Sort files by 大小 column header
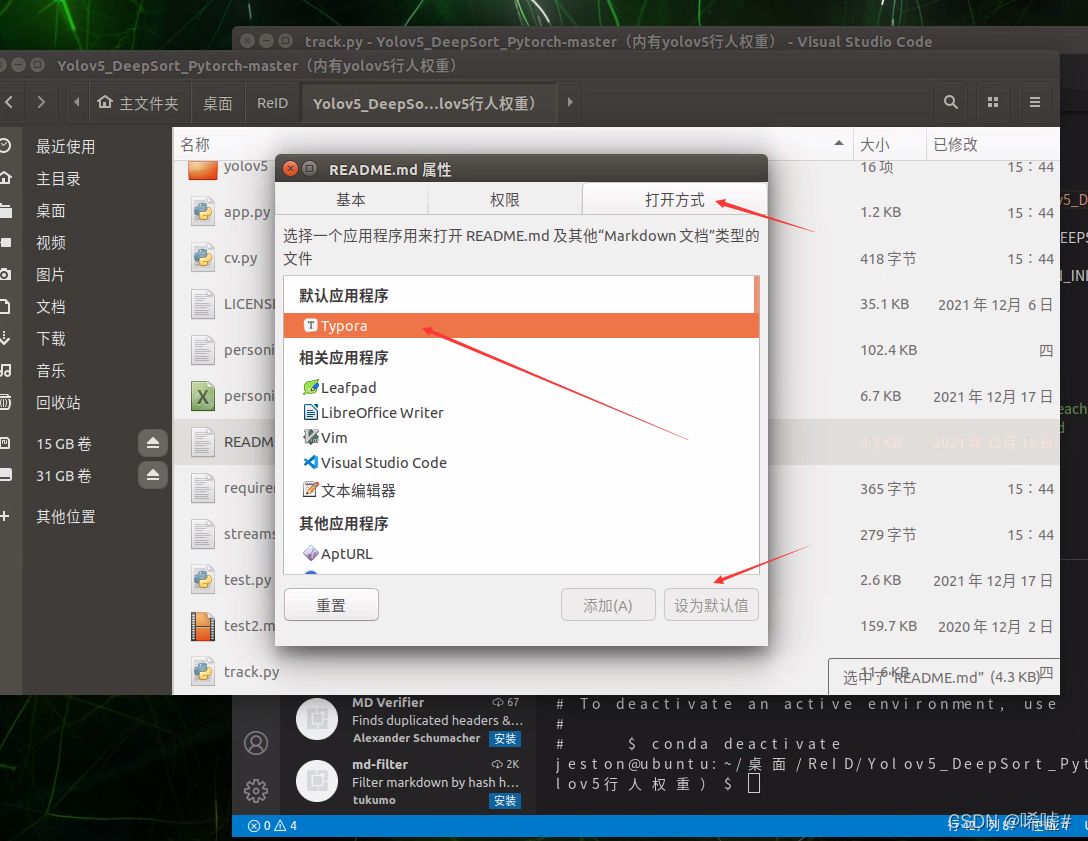 (x=889, y=144)
